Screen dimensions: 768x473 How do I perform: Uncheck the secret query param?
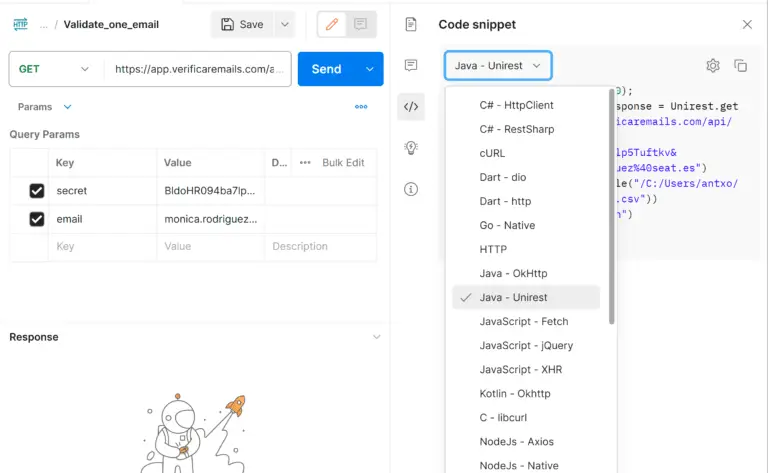tap(37, 190)
